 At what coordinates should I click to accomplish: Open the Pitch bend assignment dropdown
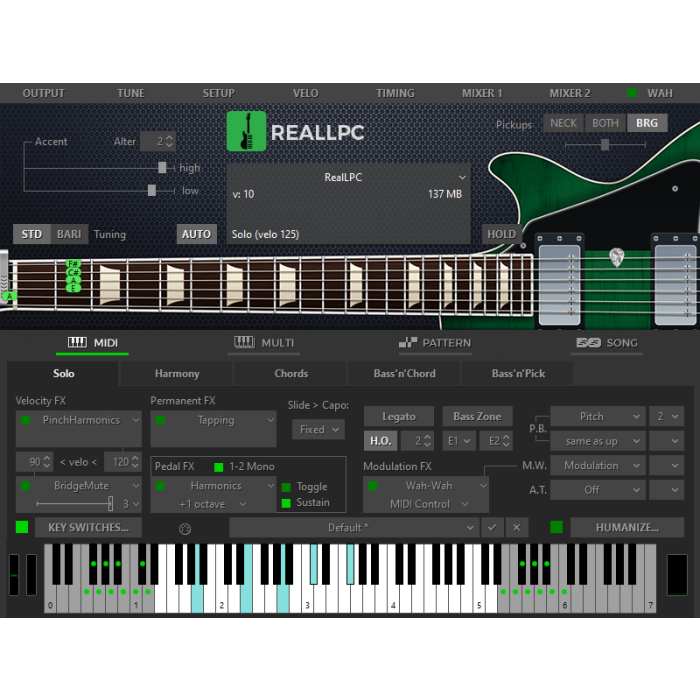point(598,417)
